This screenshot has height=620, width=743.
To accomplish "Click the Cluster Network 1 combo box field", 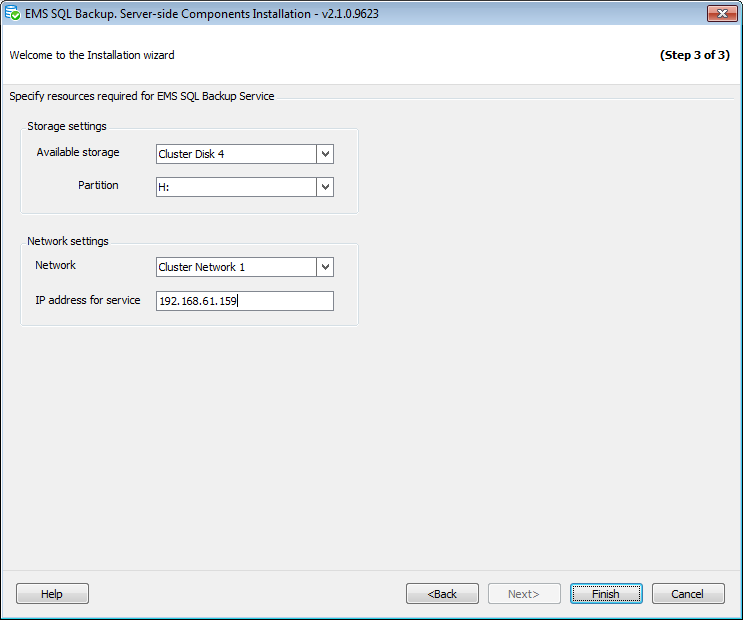I will tap(245, 267).
